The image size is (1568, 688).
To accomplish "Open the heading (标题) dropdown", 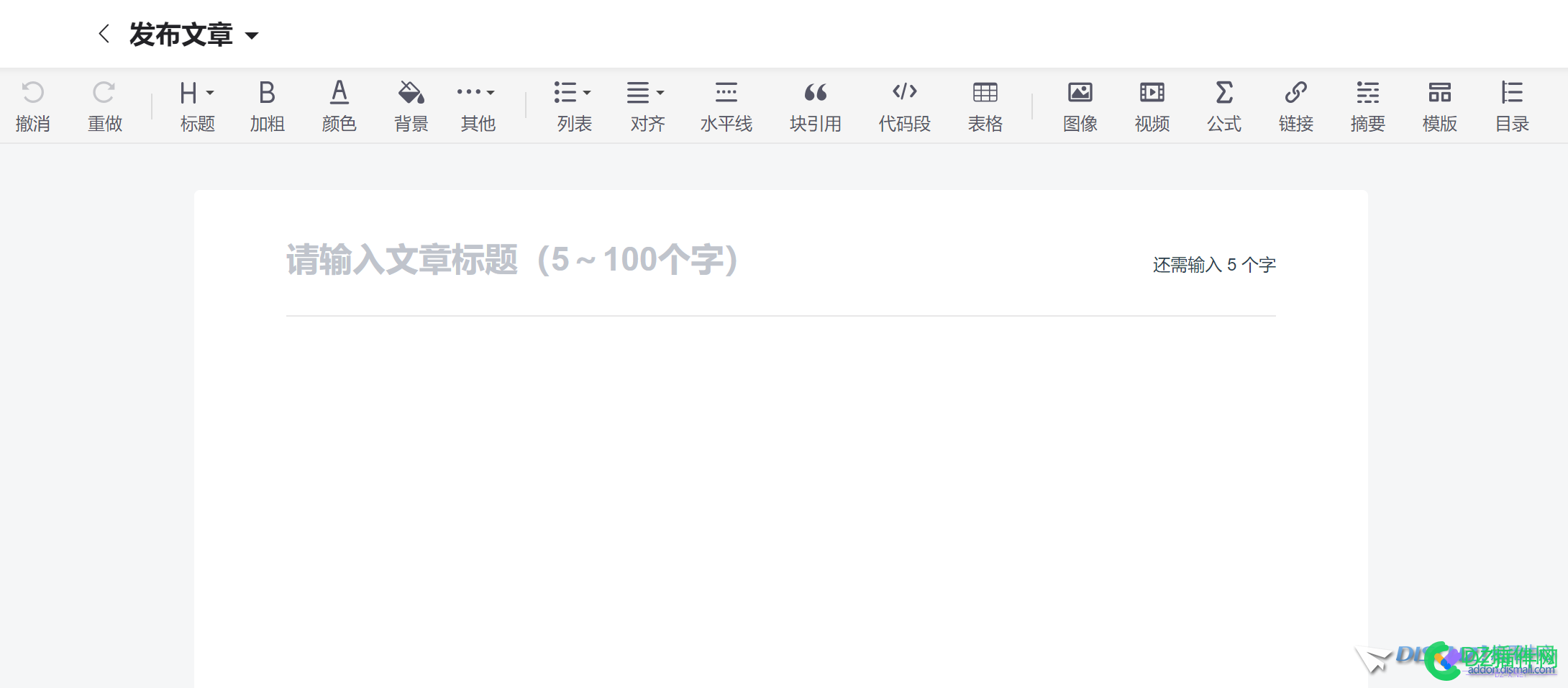I will (196, 104).
